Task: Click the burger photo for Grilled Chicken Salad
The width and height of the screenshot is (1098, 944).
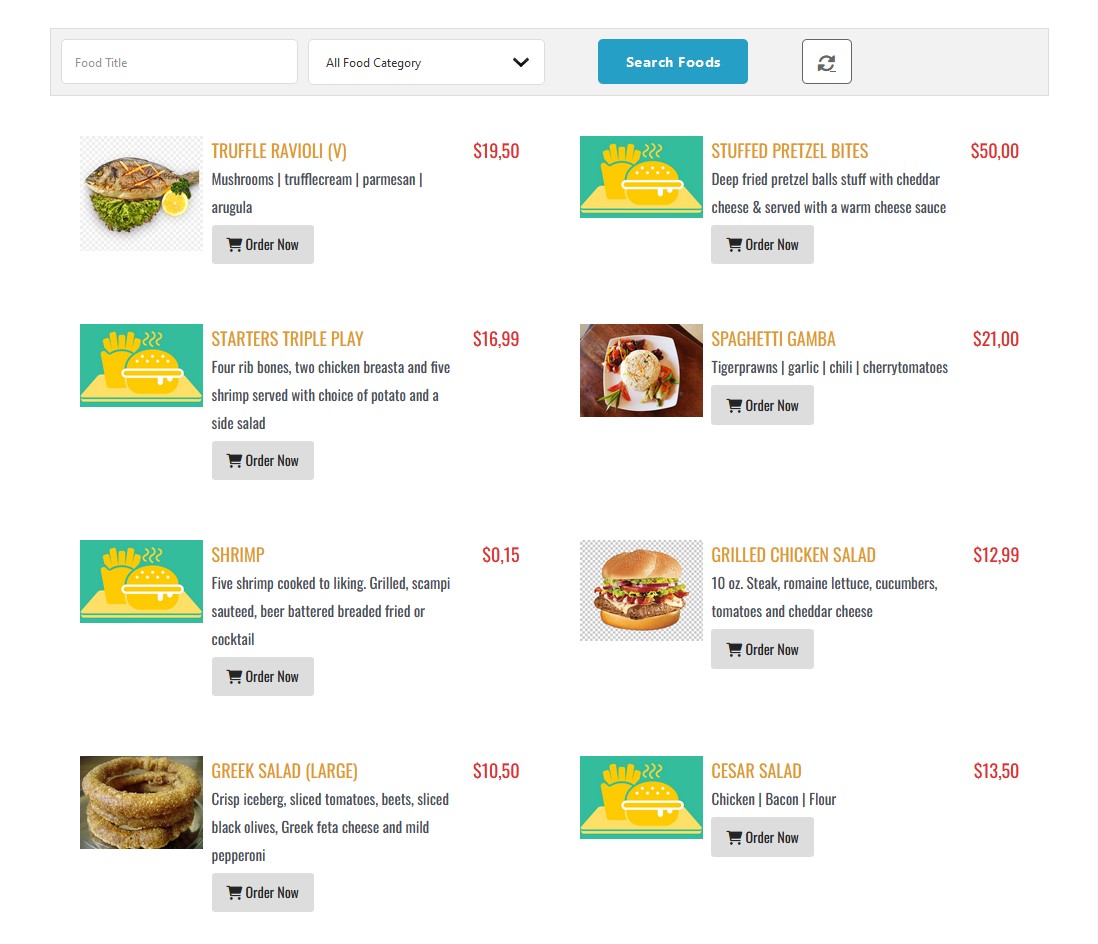Action: pos(641,590)
